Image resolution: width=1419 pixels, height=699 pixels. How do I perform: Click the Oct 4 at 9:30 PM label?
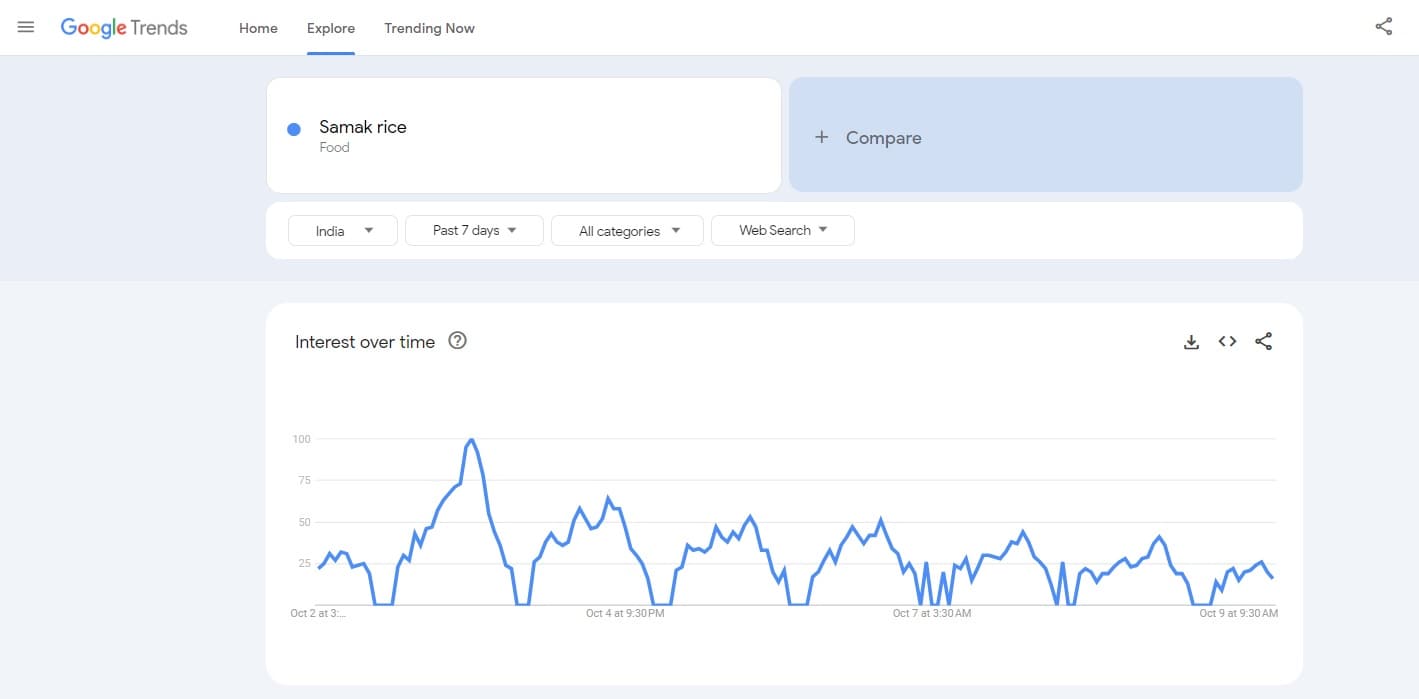tap(625, 613)
